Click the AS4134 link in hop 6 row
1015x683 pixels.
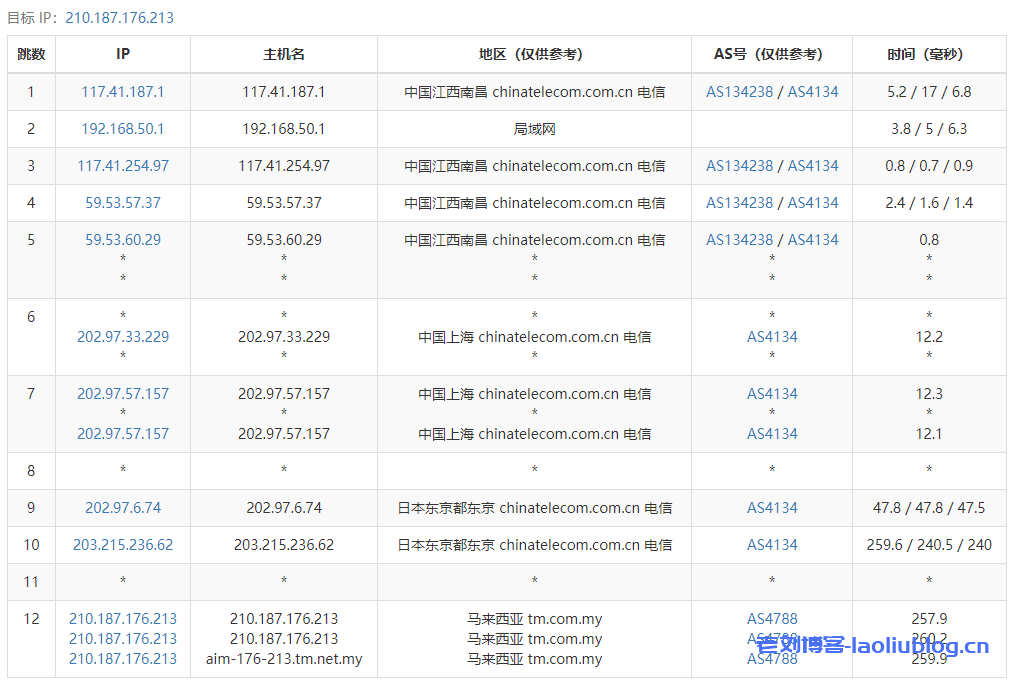[x=772, y=337]
